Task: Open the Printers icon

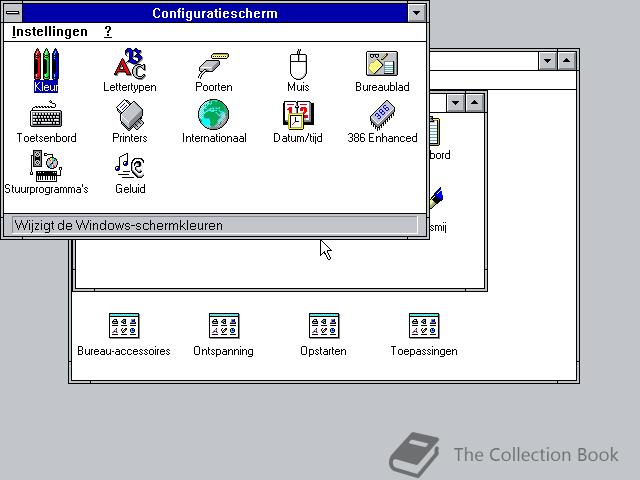Action: pyautogui.click(x=130, y=122)
